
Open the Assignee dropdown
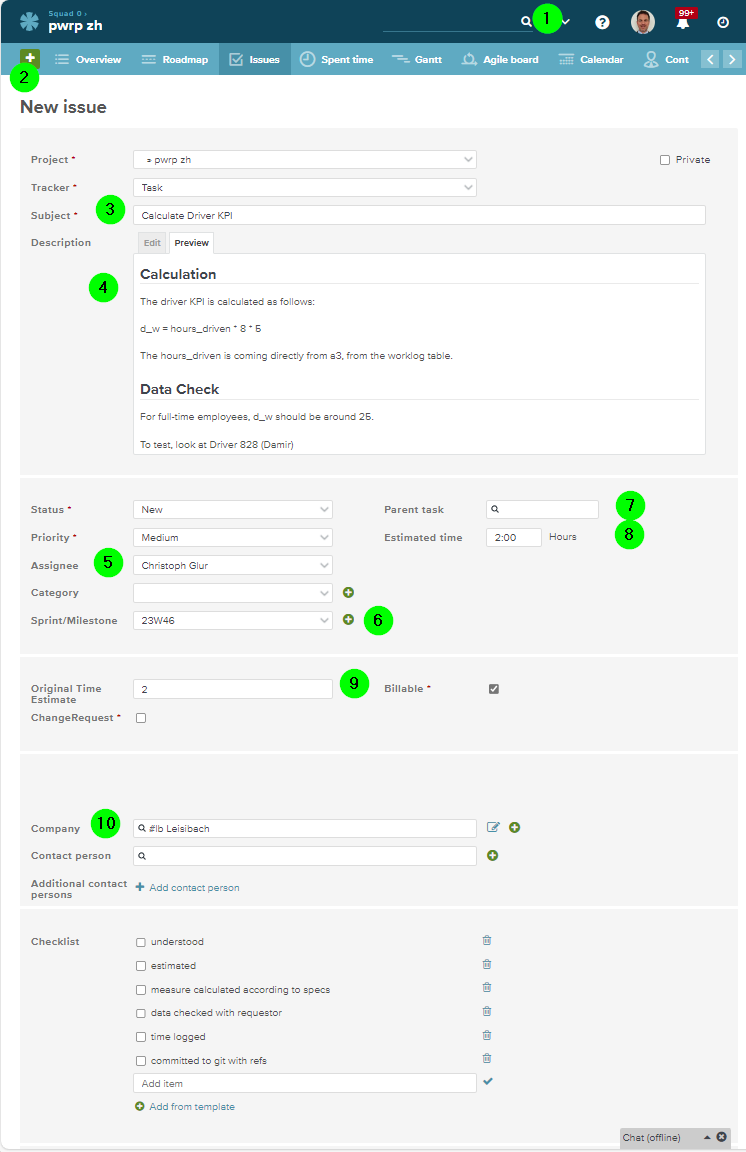pos(232,565)
